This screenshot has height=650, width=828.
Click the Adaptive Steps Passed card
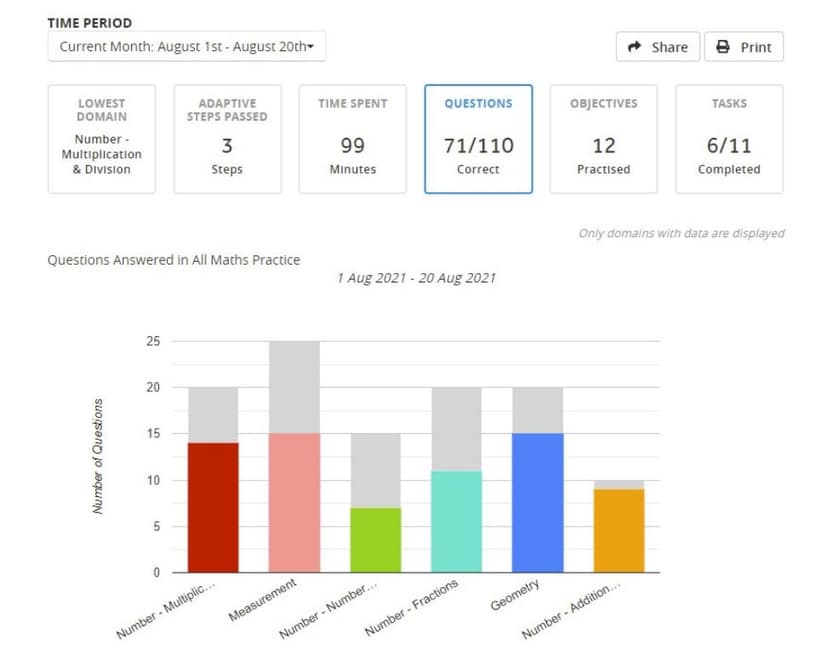click(x=228, y=138)
